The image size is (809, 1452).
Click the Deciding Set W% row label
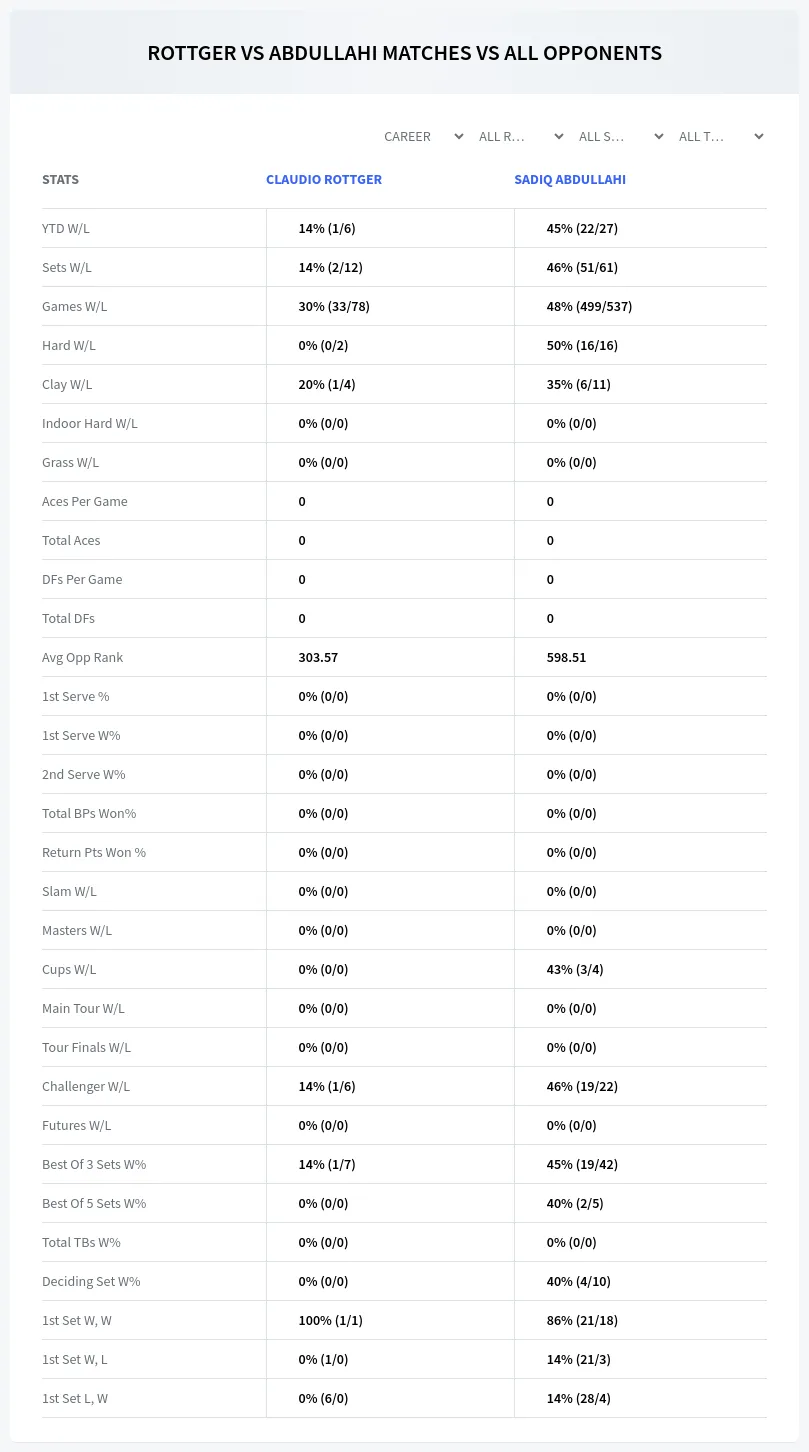pyautogui.click(x=91, y=1281)
